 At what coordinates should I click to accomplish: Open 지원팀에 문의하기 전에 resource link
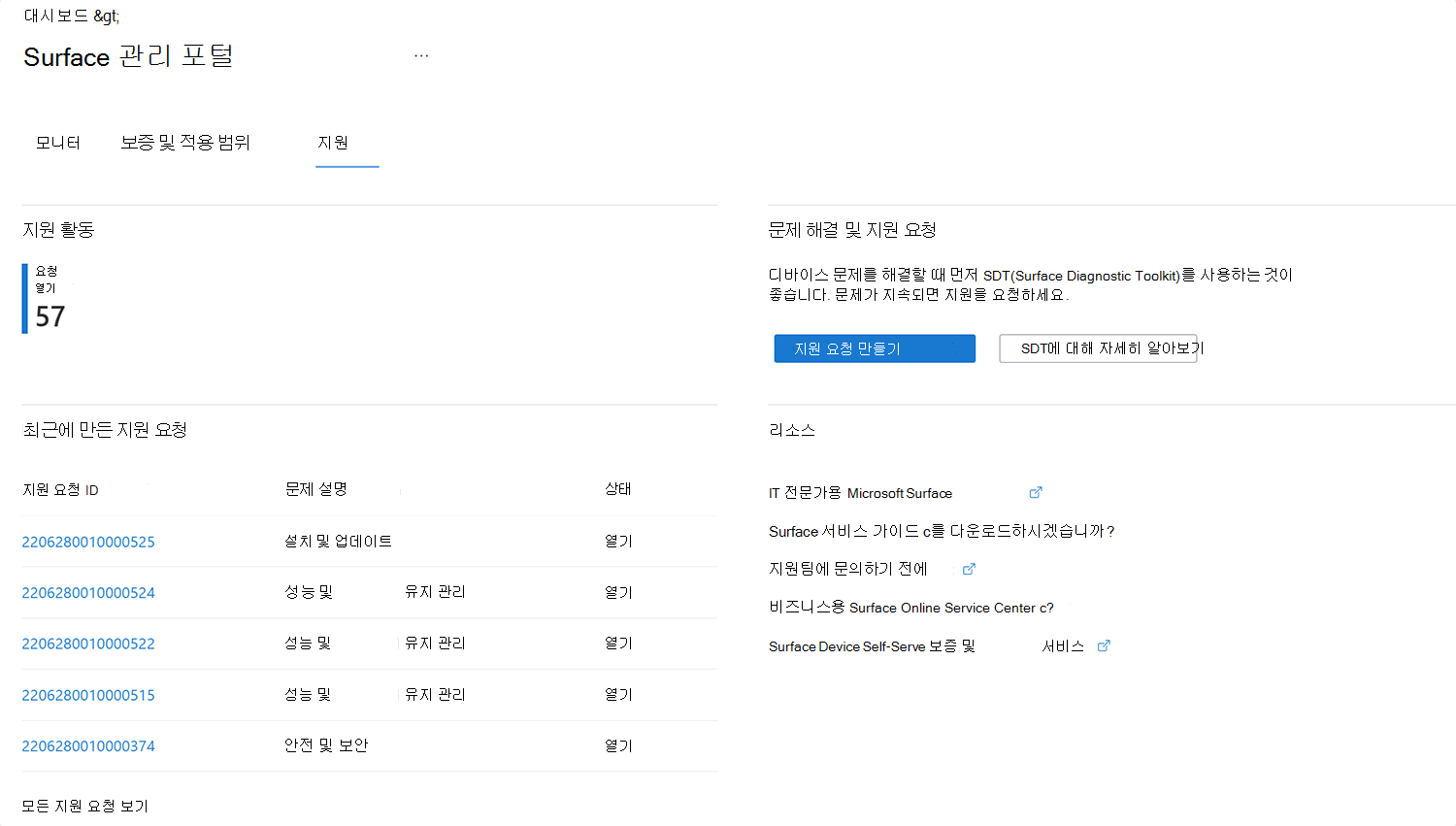pos(848,569)
